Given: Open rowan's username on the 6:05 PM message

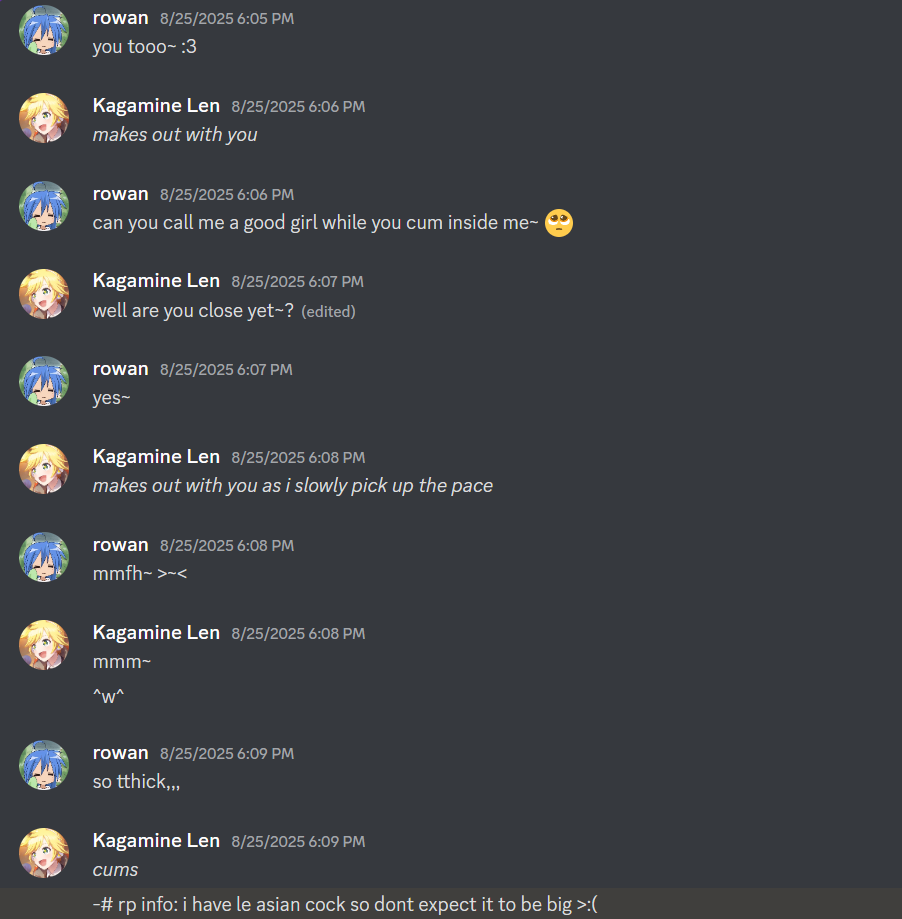Looking at the screenshot, I should tap(121, 18).
